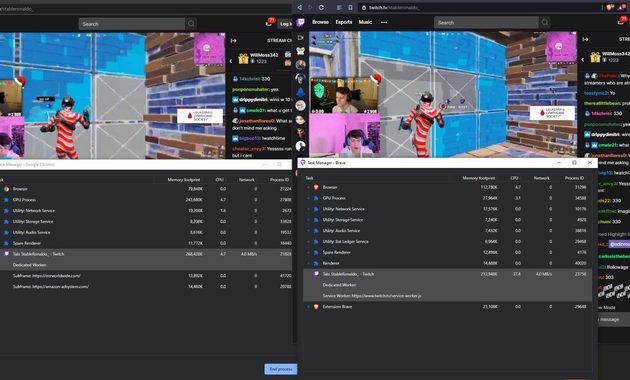The width and height of the screenshot is (630, 380).
Task: Open the three-dot more menu beside Music
Action: [384, 22]
